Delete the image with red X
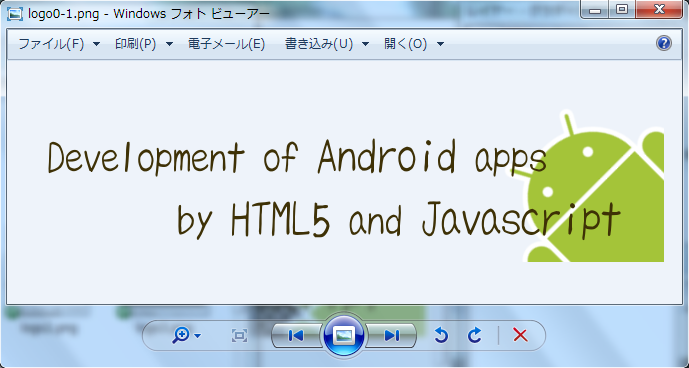The width and height of the screenshot is (689, 368). tap(520, 335)
